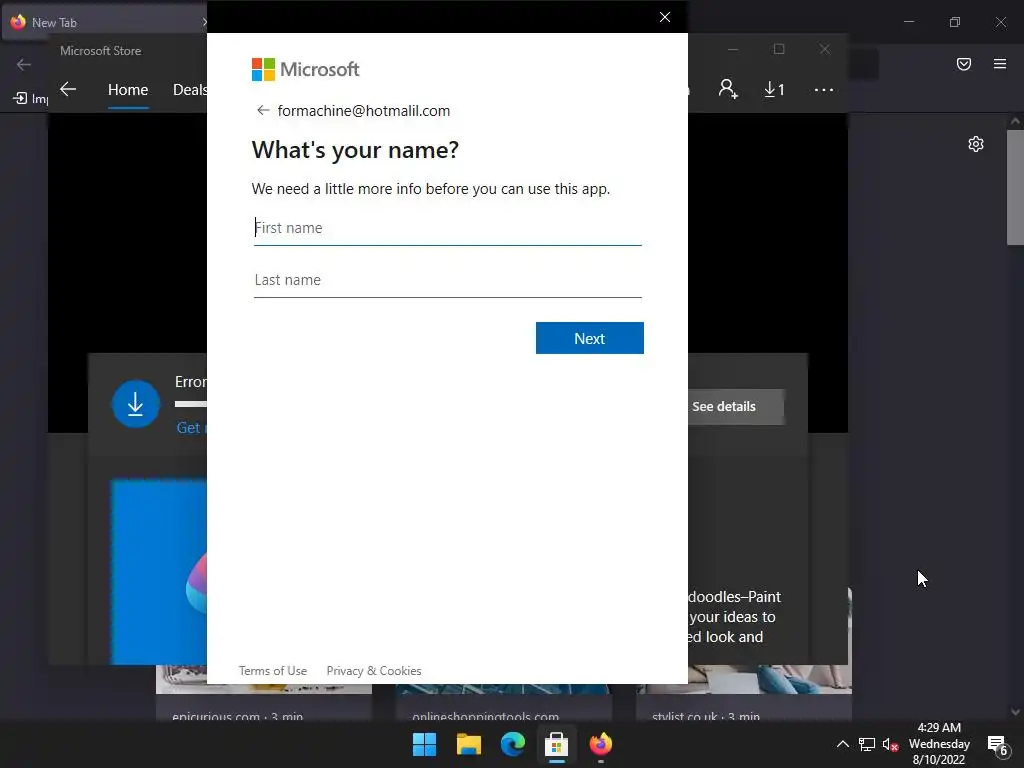
Task: Click the Microsoft Store back arrow
Action: (68, 89)
